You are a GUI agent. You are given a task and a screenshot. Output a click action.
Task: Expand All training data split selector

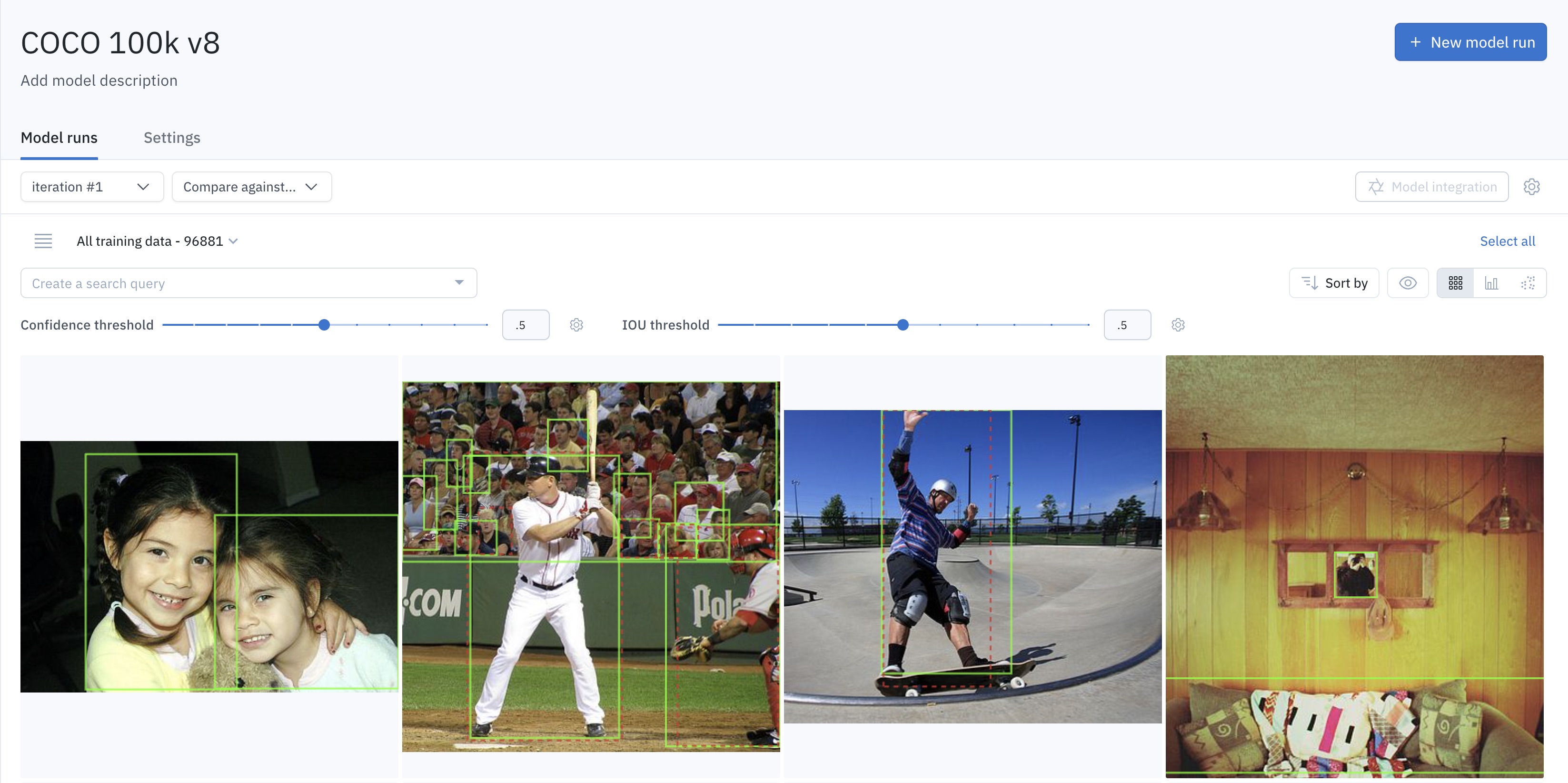pyautogui.click(x=157, y=241)
